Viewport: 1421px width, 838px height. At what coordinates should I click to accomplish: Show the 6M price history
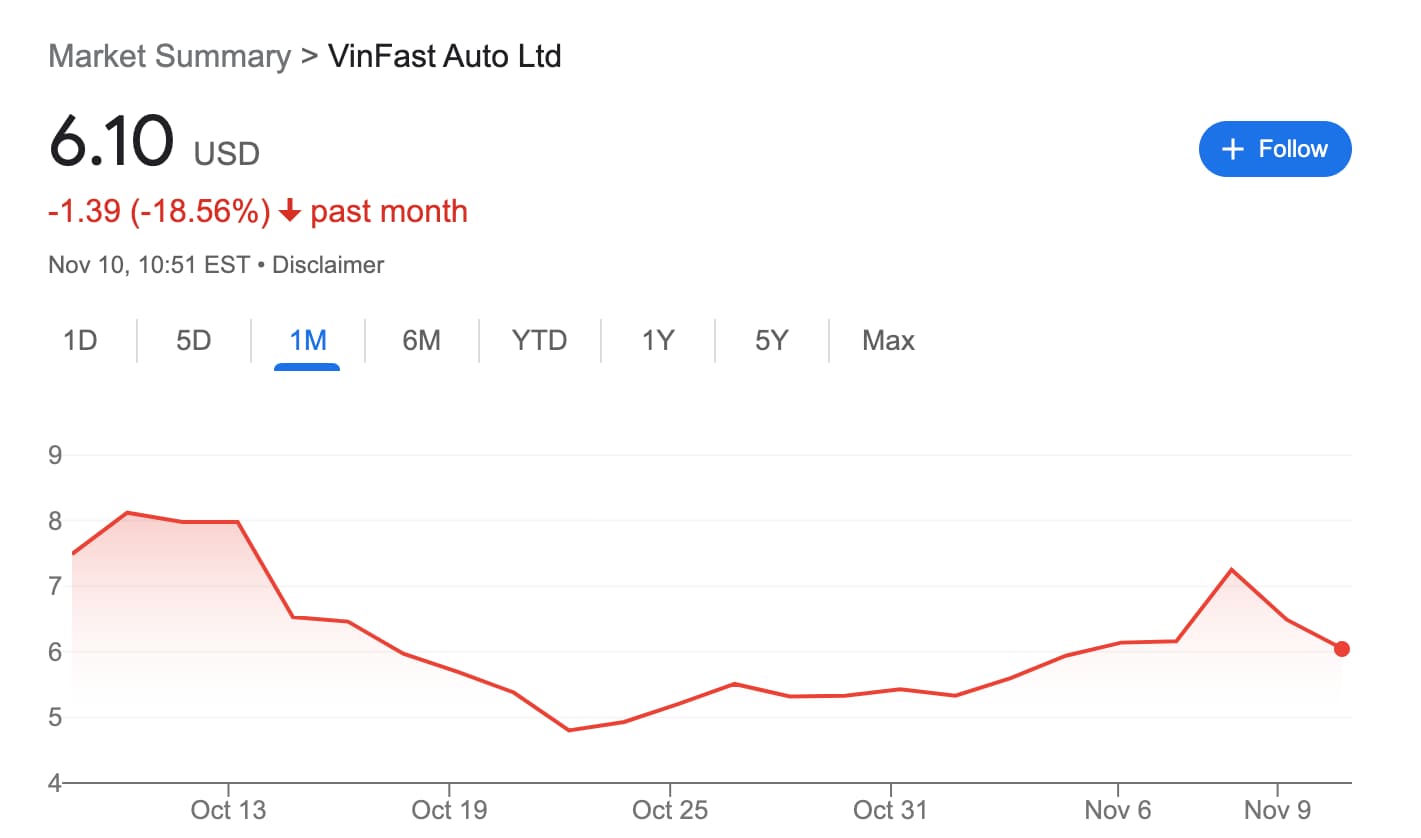coord(421,341)
